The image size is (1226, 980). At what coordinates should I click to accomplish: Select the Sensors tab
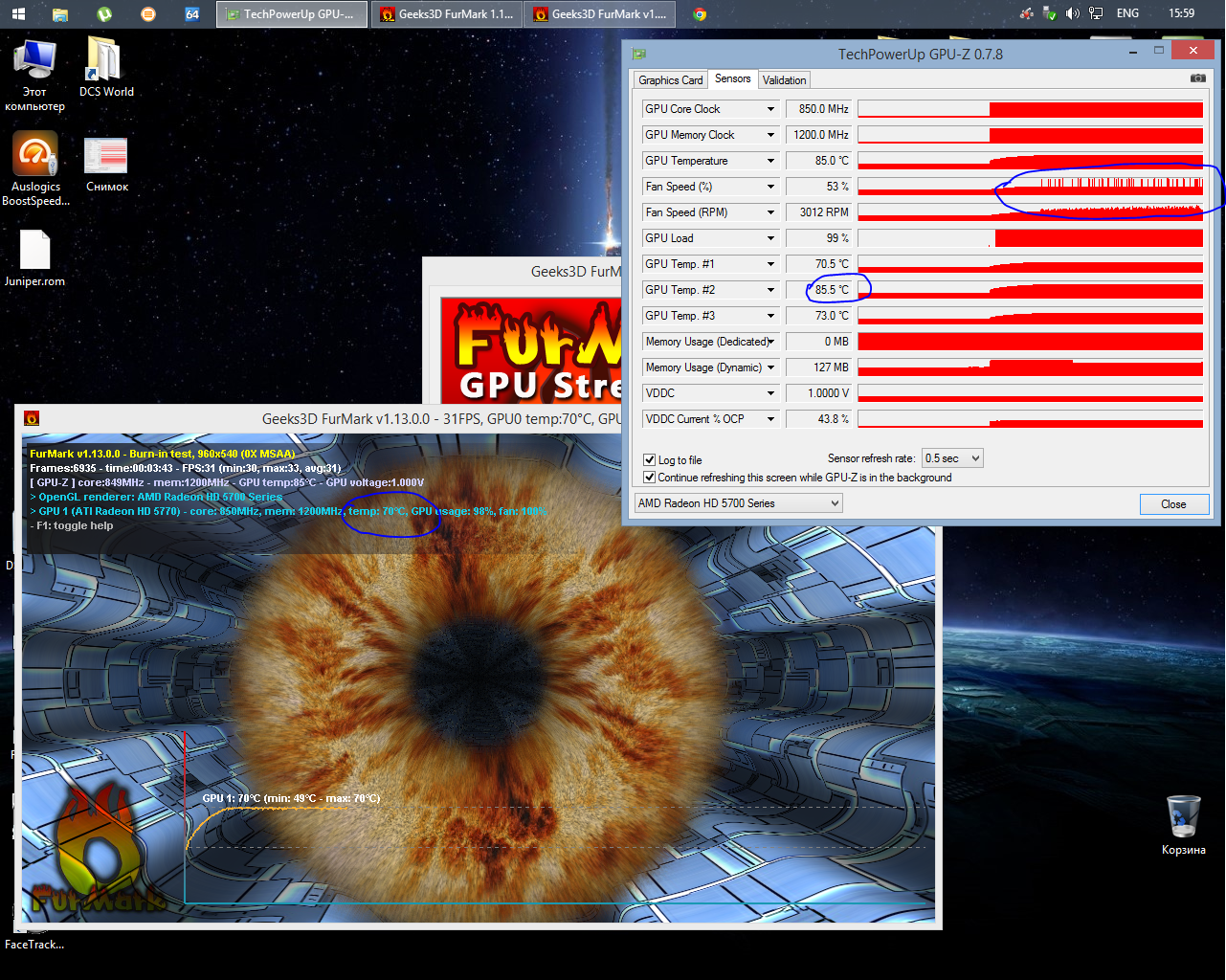click(732, 78)
